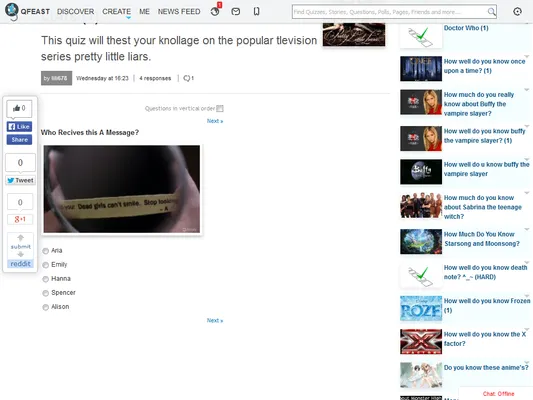Viewport: 533px width, 400px height.
Task: Open the settings gear icon
Action: click(517, 12)
